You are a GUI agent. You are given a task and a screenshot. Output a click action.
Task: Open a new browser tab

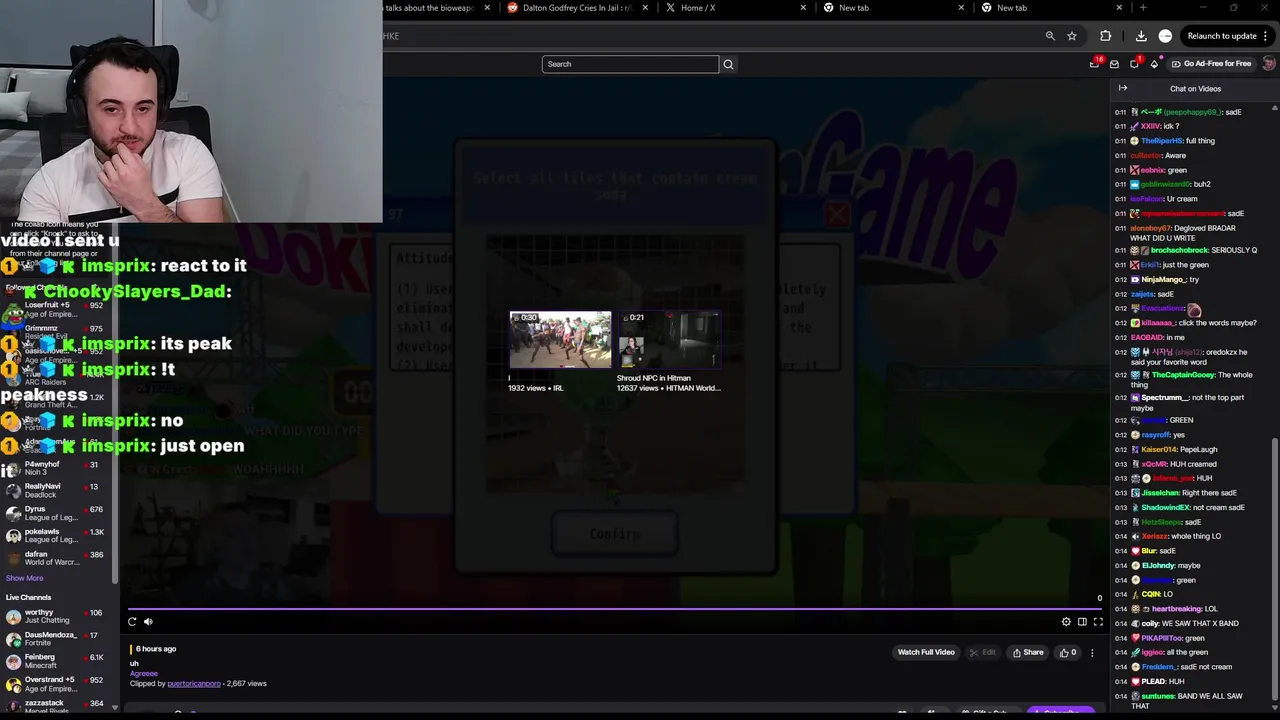coord(1143,8)
